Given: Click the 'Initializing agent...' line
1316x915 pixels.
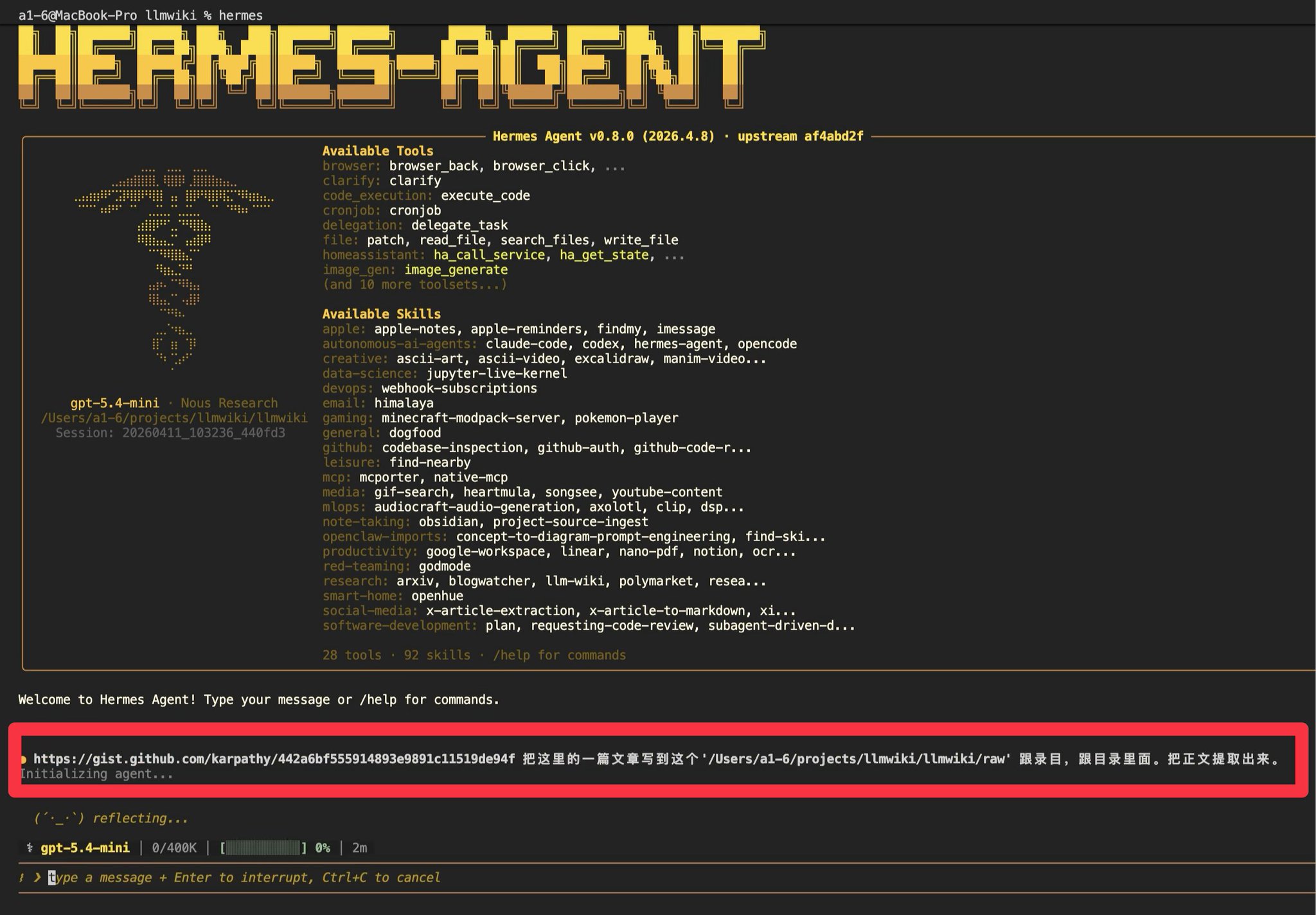Looking at the screenshot, I should point(96,774).
